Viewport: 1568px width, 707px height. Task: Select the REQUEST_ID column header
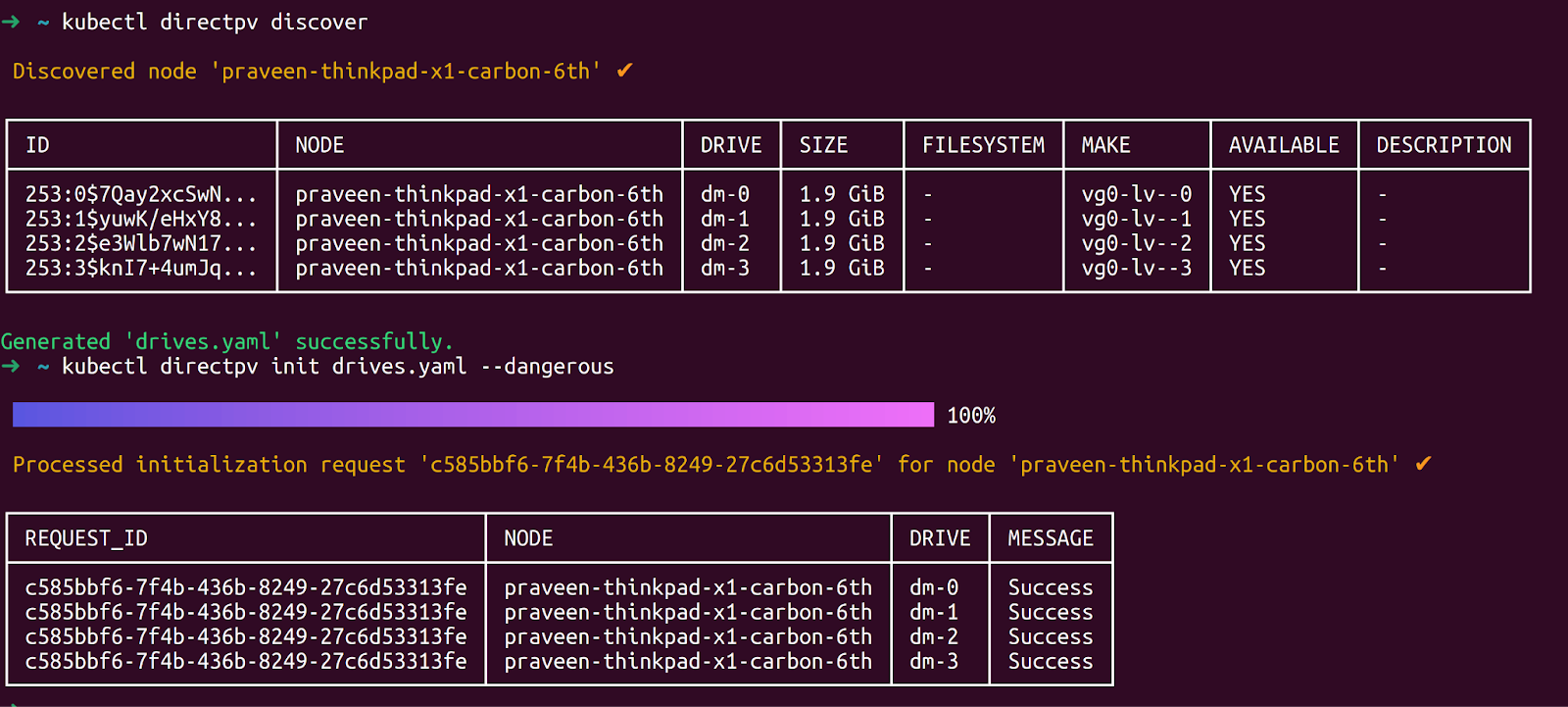[86, 538]
